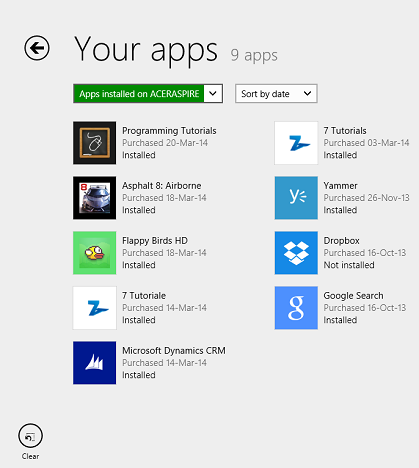Select the Flappy Birds HD icon
The height and width of the screenshot is (468, 419).
tap(95, 253)
